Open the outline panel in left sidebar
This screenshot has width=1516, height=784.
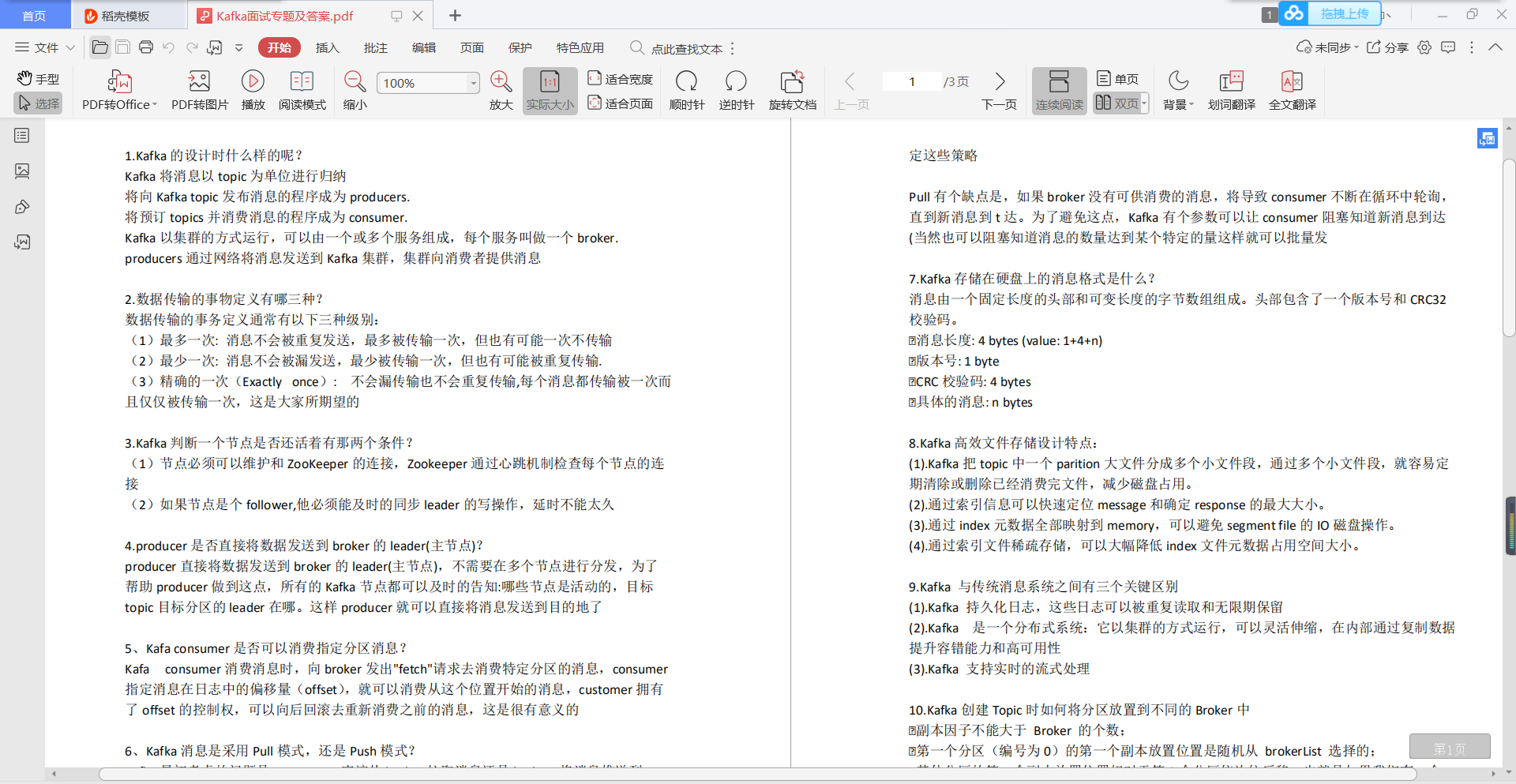22,136
